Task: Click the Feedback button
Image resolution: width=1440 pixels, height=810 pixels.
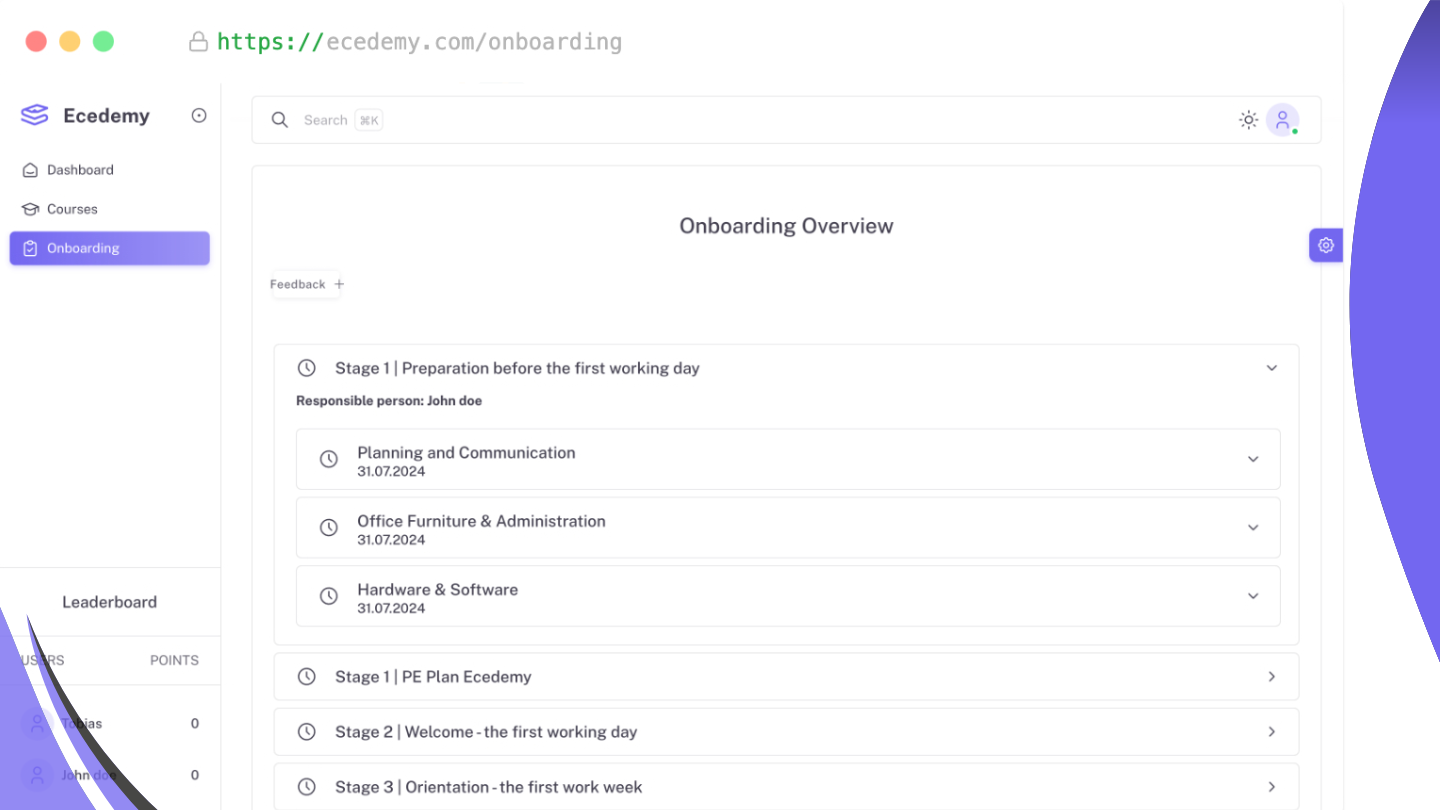Action: pyautogui.click(x=298, y=284)
